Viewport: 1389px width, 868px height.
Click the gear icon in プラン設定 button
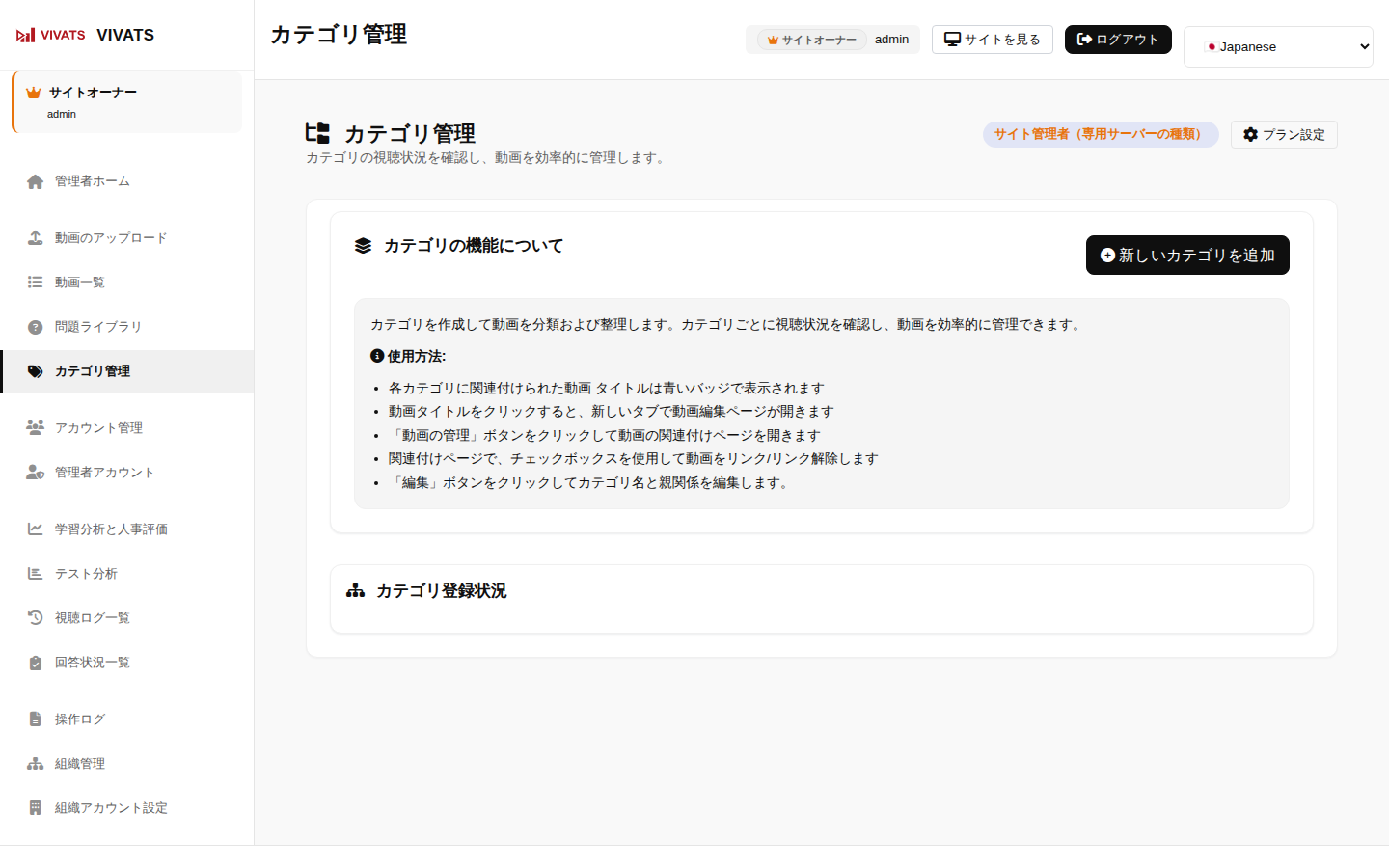pos(1251,135)
